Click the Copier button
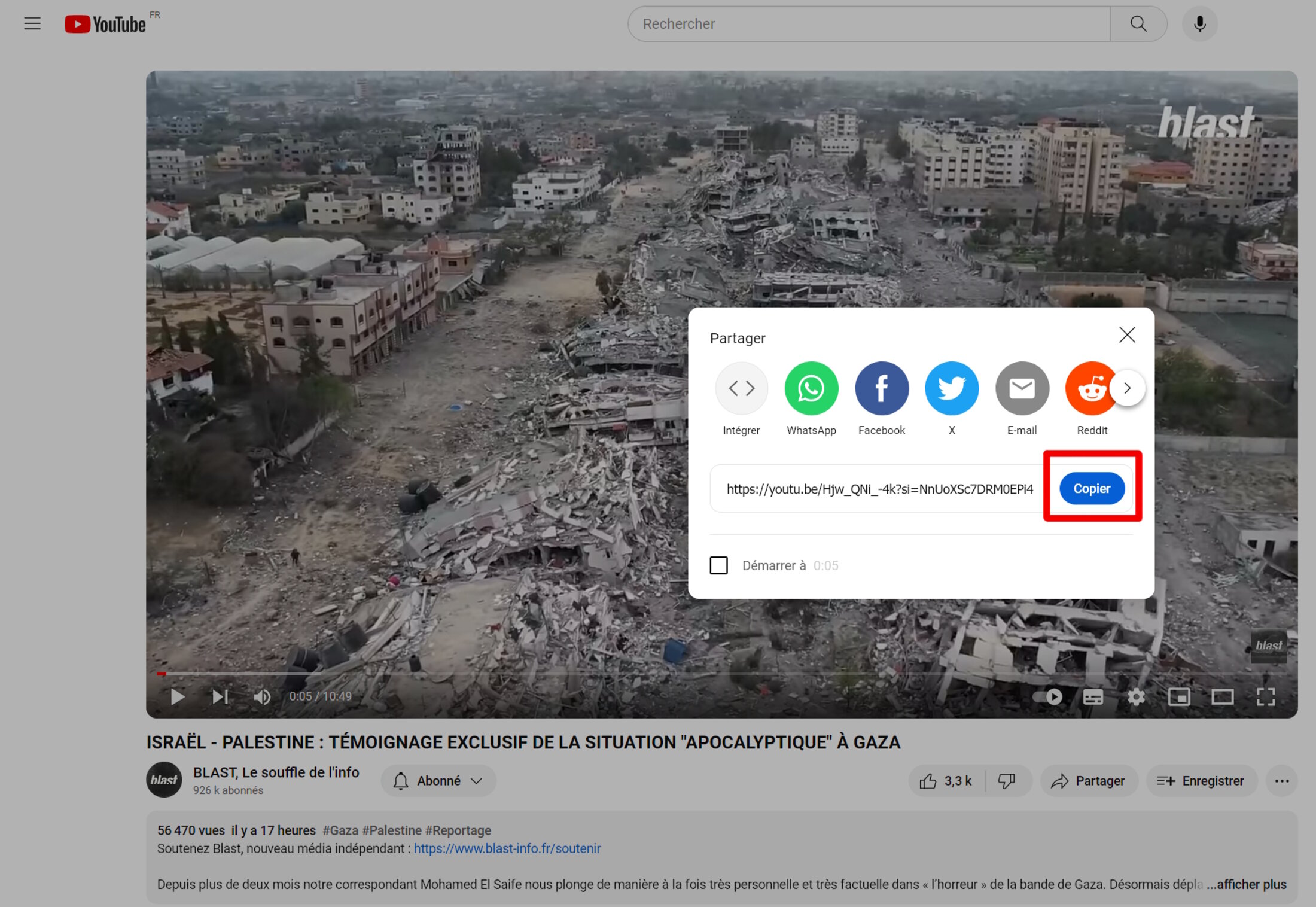1316x907 pixels. 1092,488
